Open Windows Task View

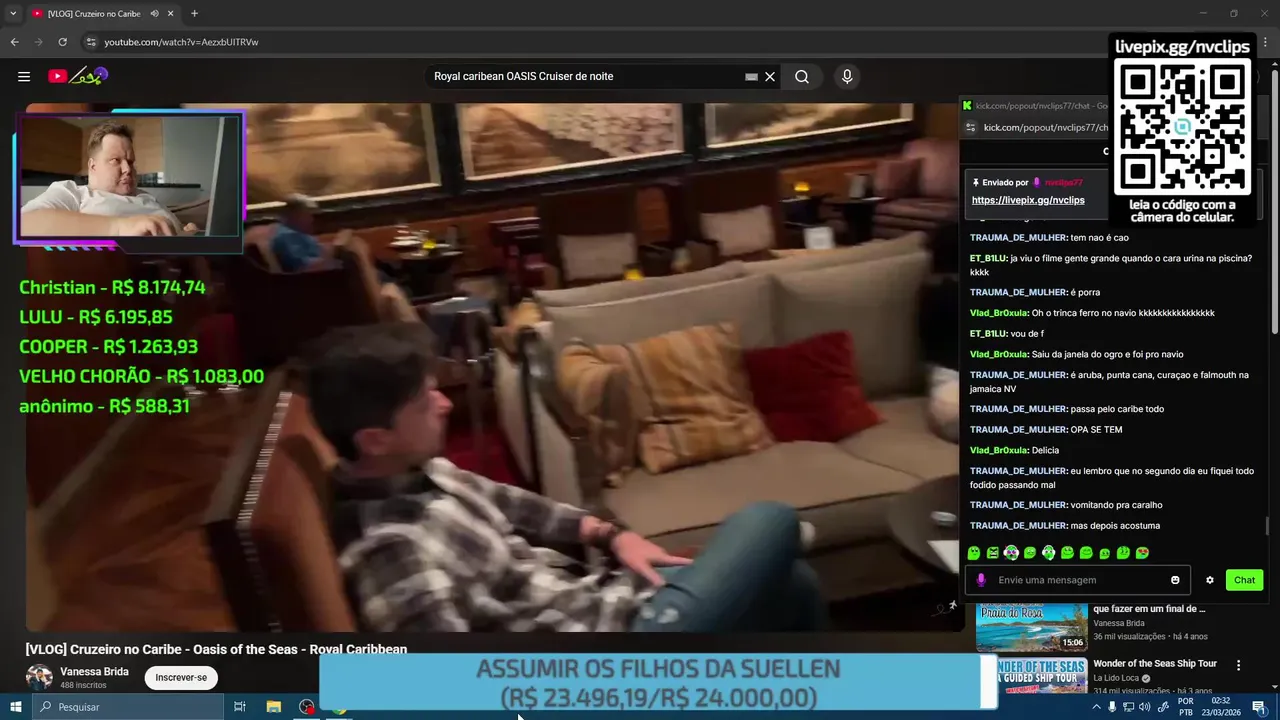(240, 707)
